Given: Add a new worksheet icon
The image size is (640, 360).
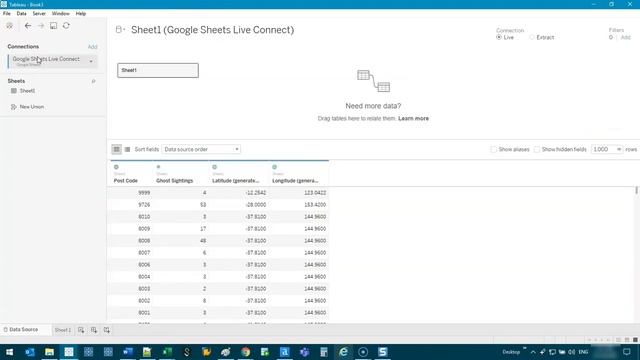Looking at the screenshot, I should coord(81,330).
